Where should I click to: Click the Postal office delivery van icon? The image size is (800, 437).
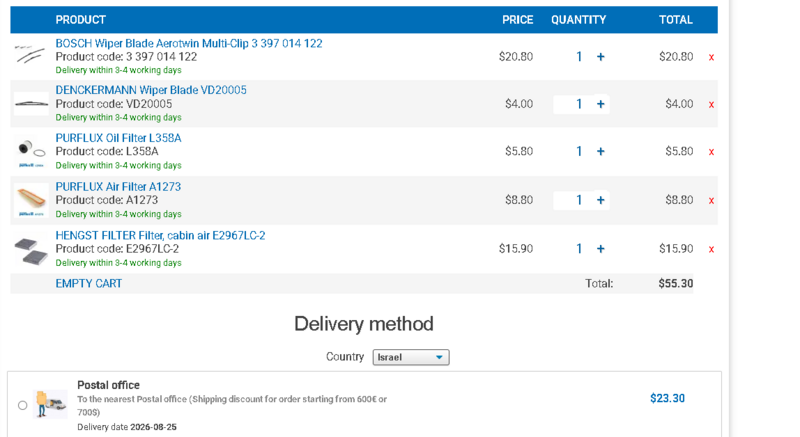point(51,404)
